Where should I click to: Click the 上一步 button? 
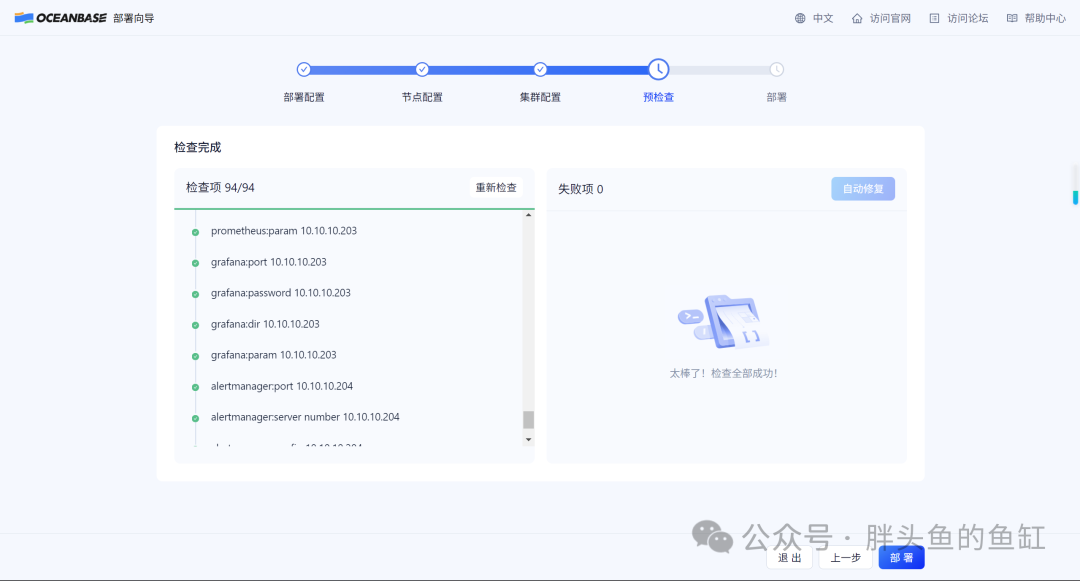(x=846, y=558)
